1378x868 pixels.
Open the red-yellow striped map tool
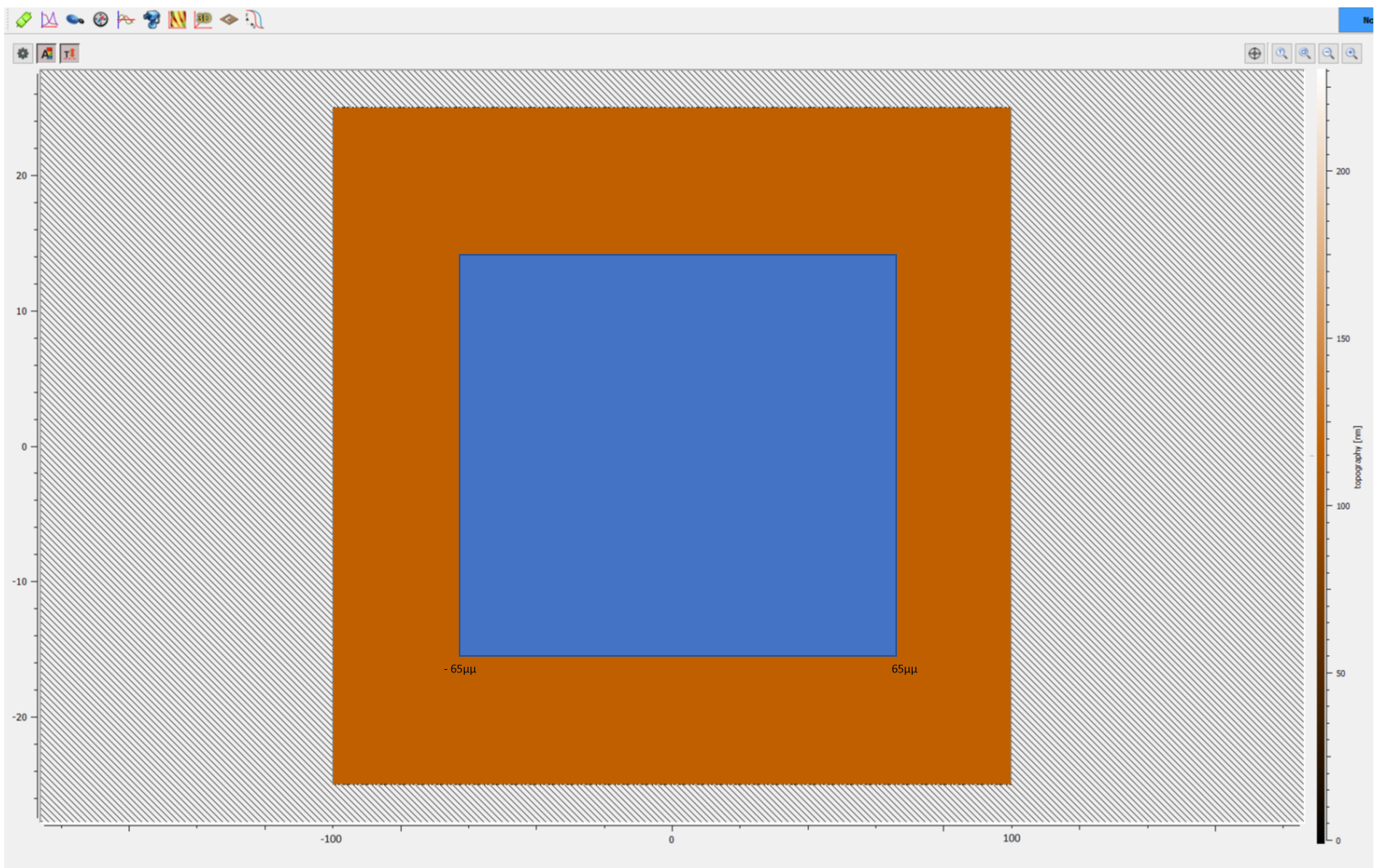177,19
